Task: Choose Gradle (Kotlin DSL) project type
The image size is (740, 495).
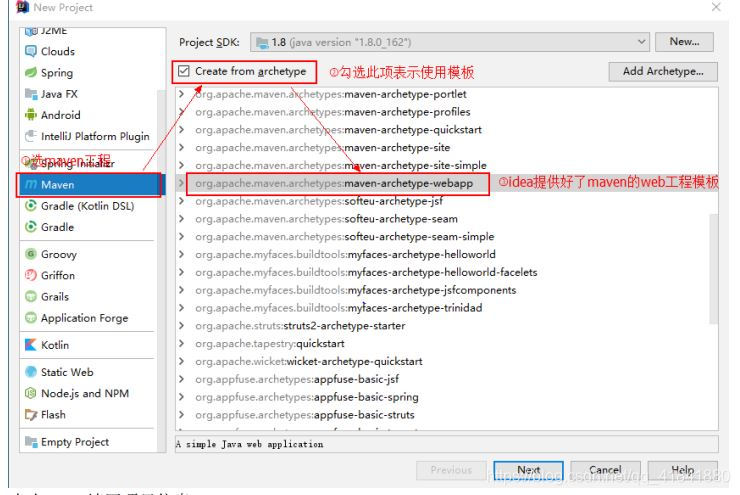Action: (x=90, y=206)
